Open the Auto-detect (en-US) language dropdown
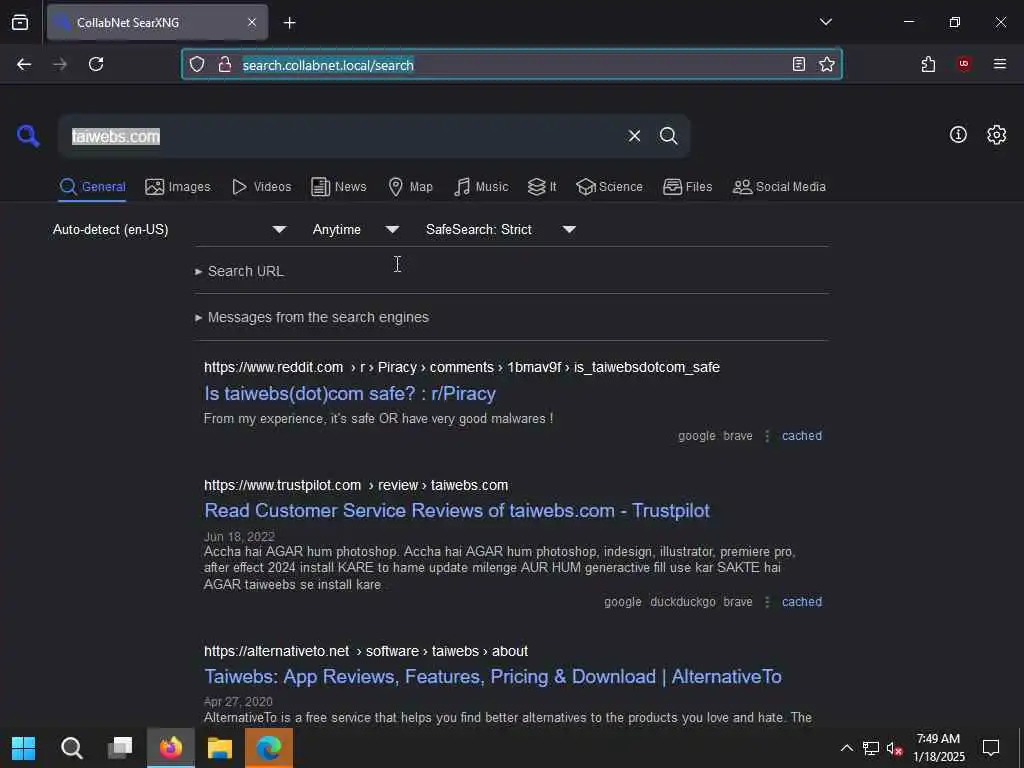1024x768 pixels. click(169, 229)
